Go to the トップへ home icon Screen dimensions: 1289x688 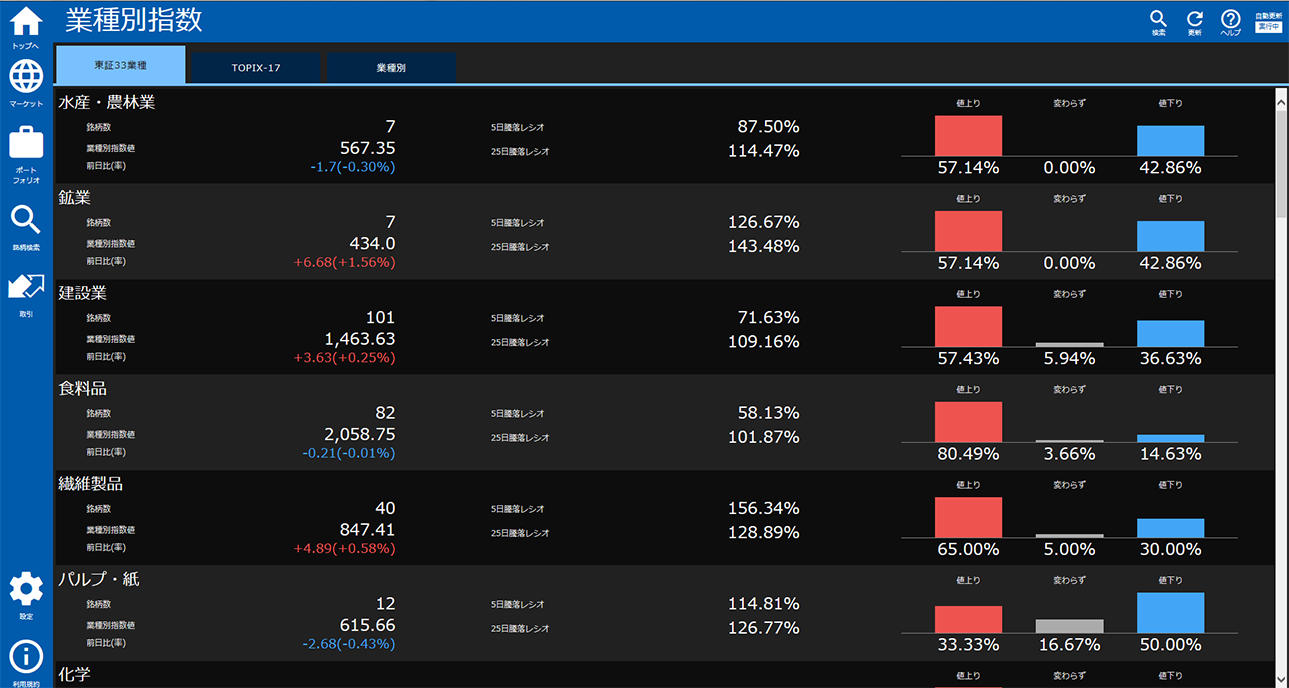26,20
